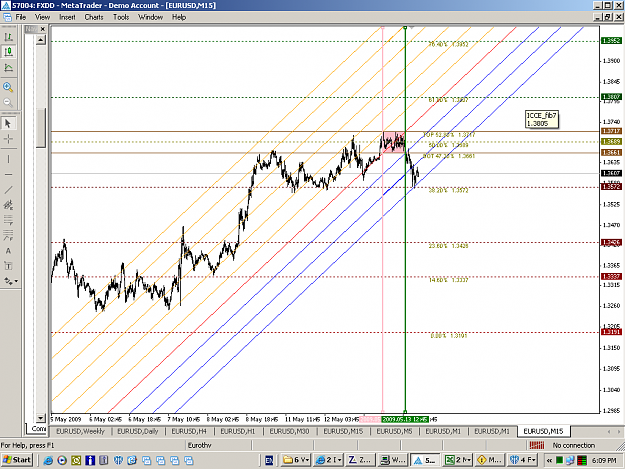Switch to Candlesticks chart type

coord(8,52)
